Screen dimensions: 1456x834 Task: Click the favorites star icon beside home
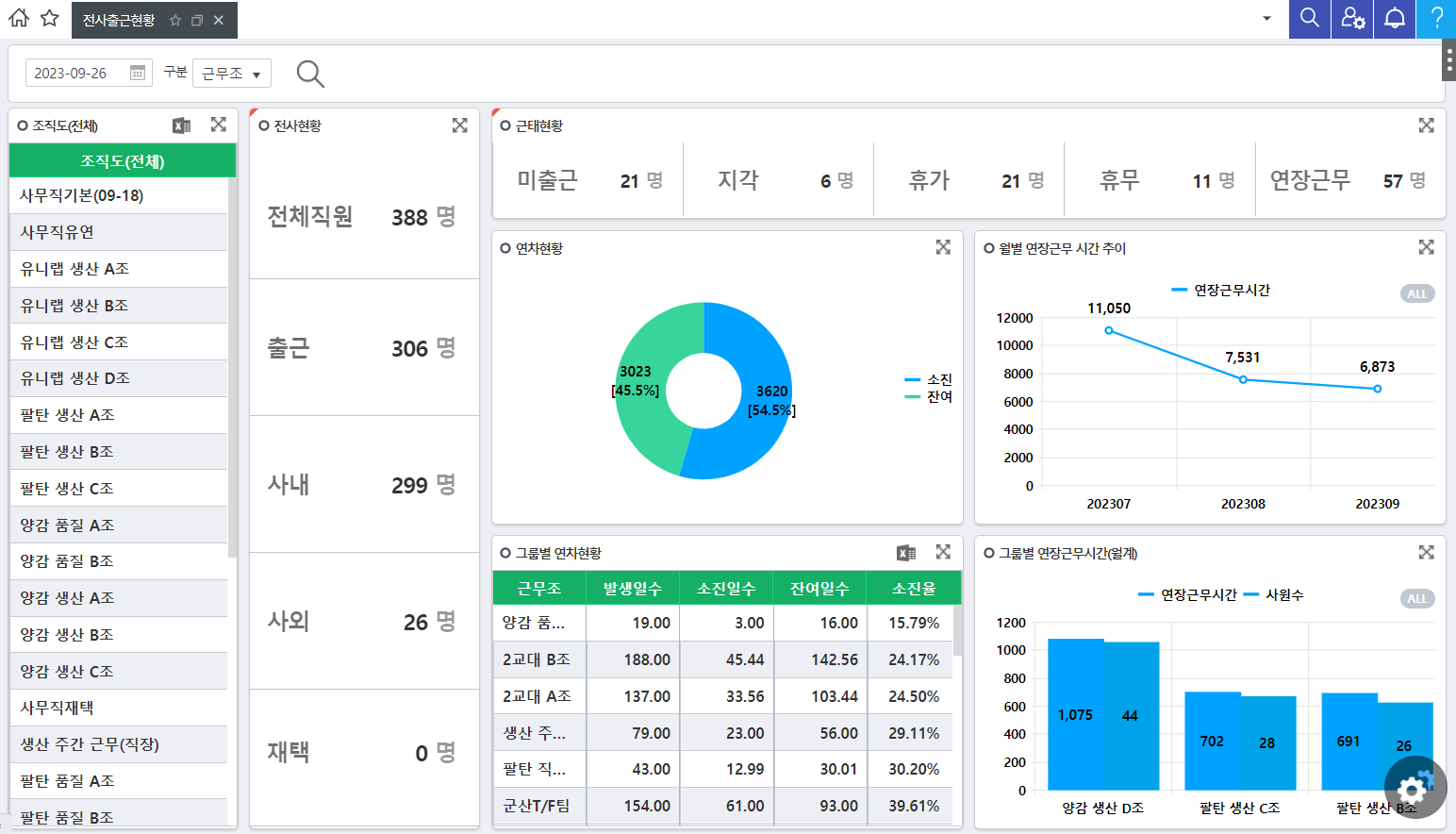click(50, 18)
